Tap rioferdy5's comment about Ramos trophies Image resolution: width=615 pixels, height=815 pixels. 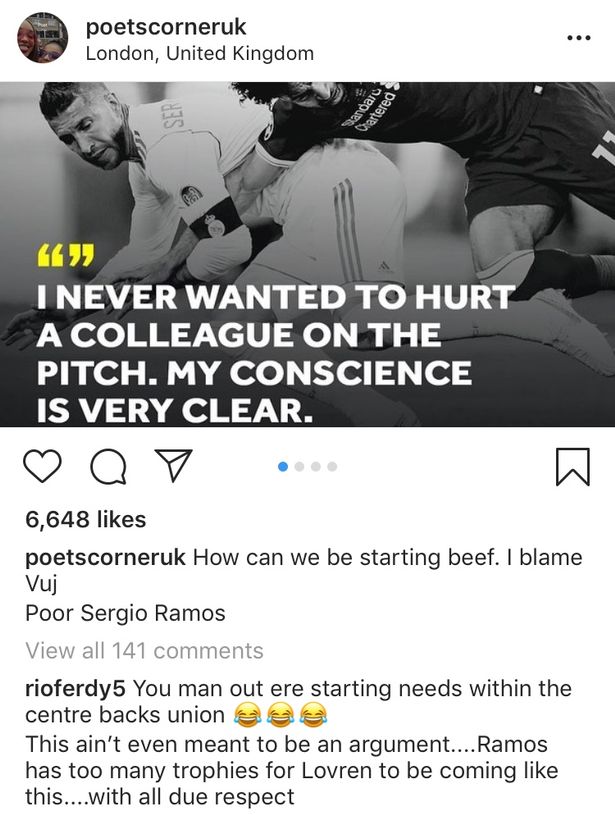290,770
